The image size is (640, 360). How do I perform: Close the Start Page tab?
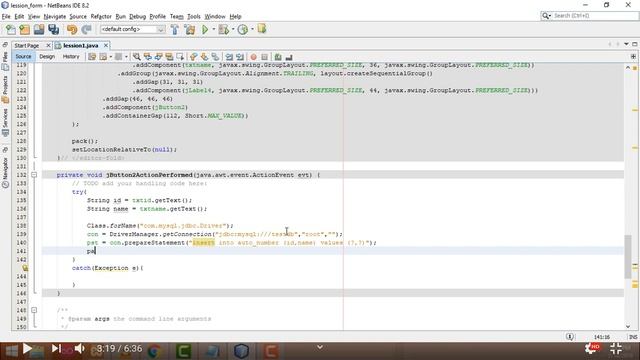48,45
